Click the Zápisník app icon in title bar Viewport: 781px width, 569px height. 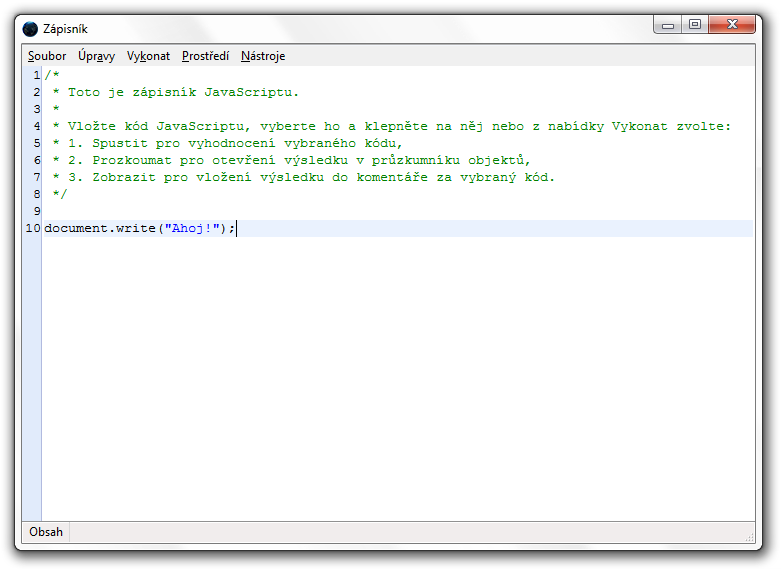[30, 29]
